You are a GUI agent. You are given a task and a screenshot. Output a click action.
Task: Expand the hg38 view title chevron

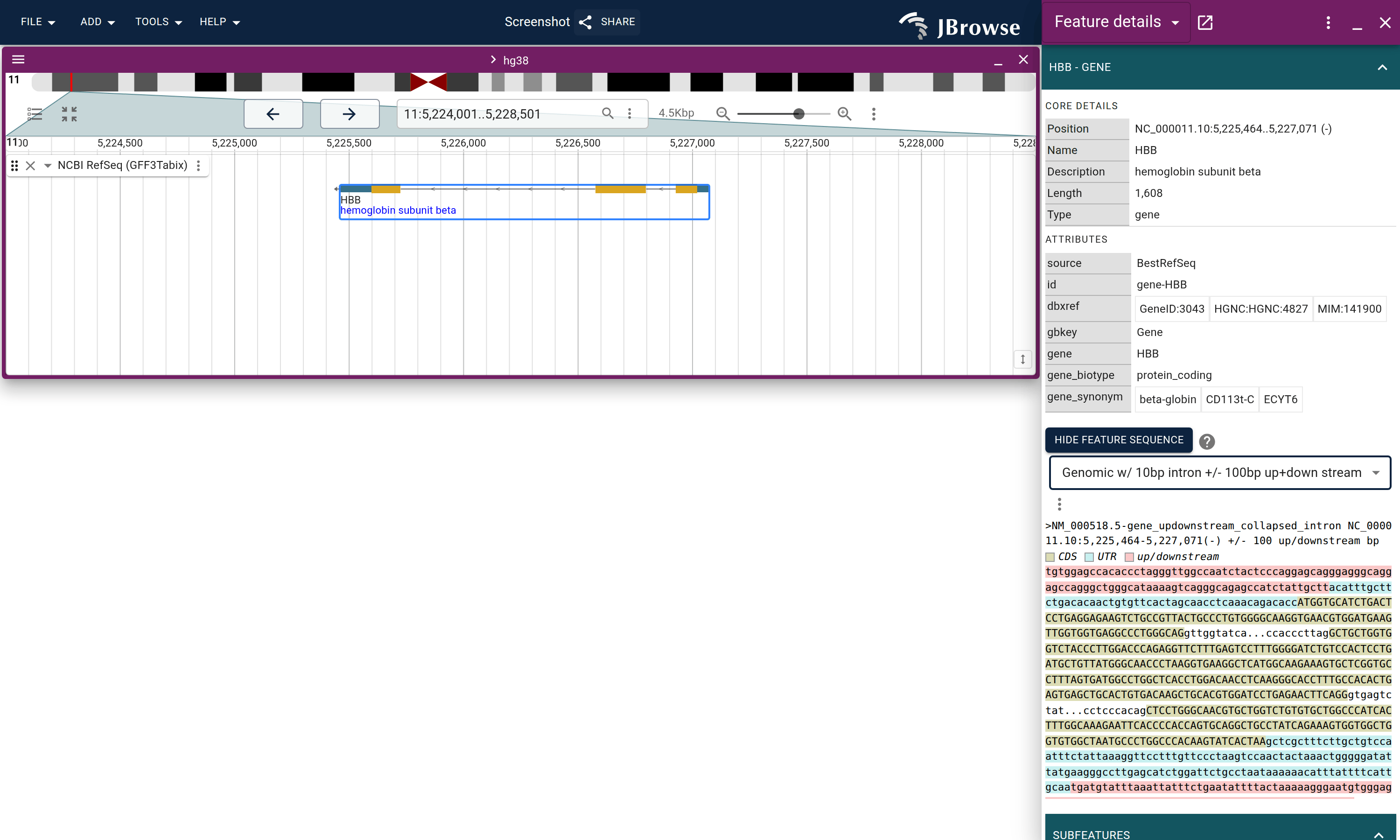coord(493,60)
